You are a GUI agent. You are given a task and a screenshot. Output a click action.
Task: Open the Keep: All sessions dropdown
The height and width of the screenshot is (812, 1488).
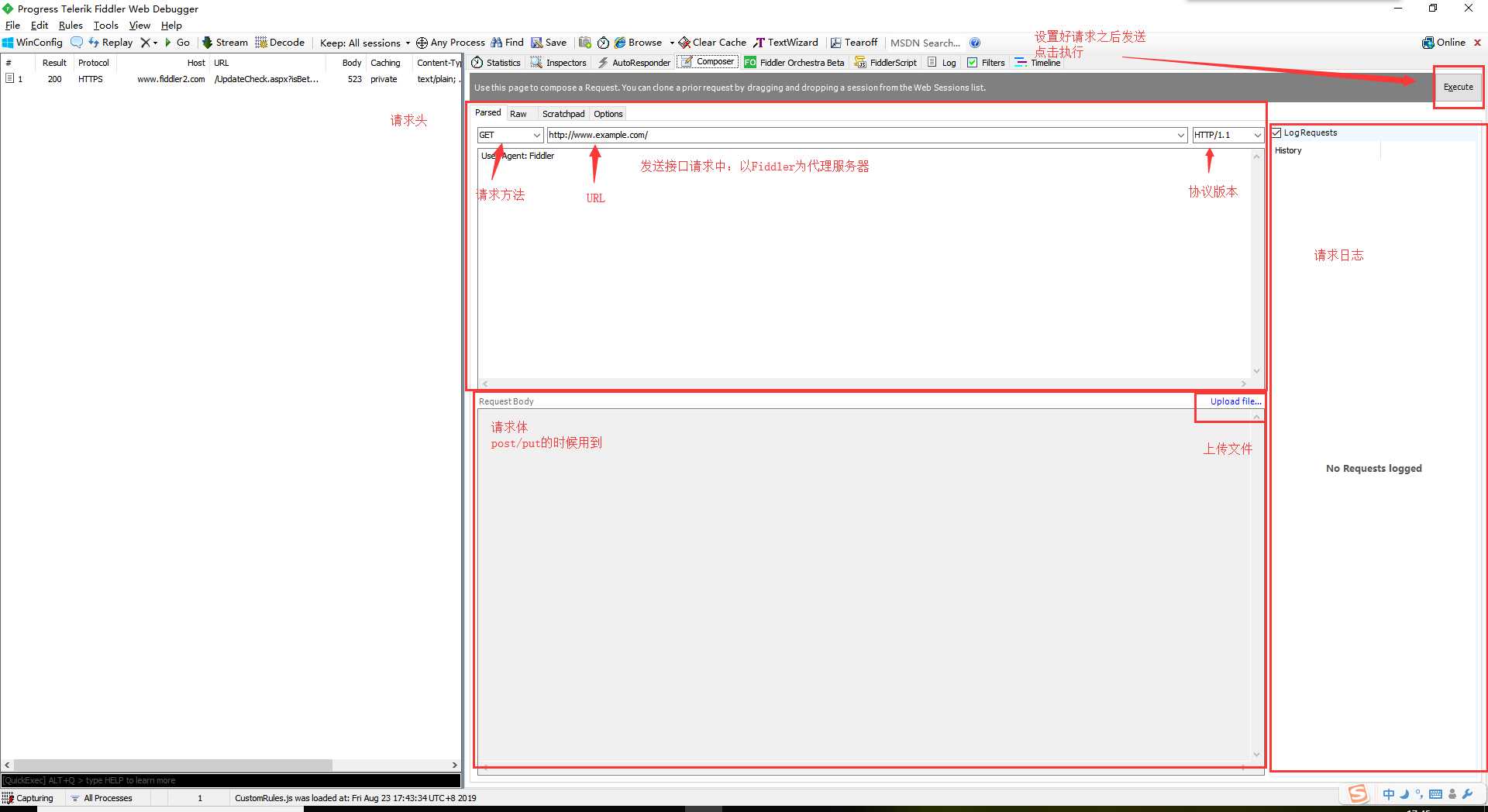coord(365,43)
